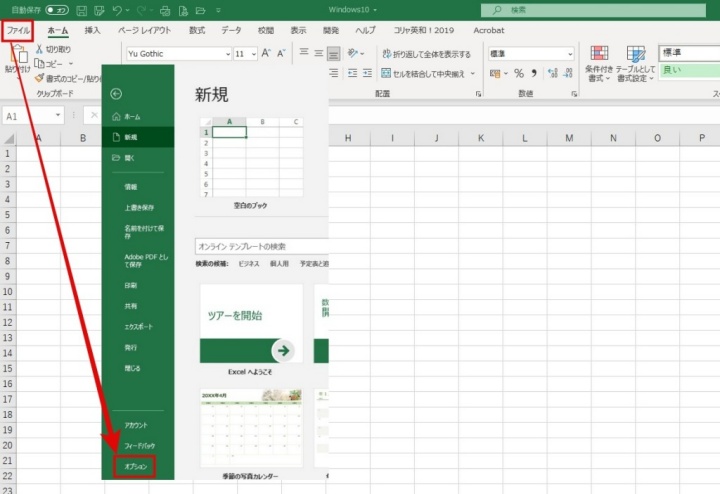Switch to the 校閲 ribbon tab
The image size is (720, 494).
click(265, 30)
